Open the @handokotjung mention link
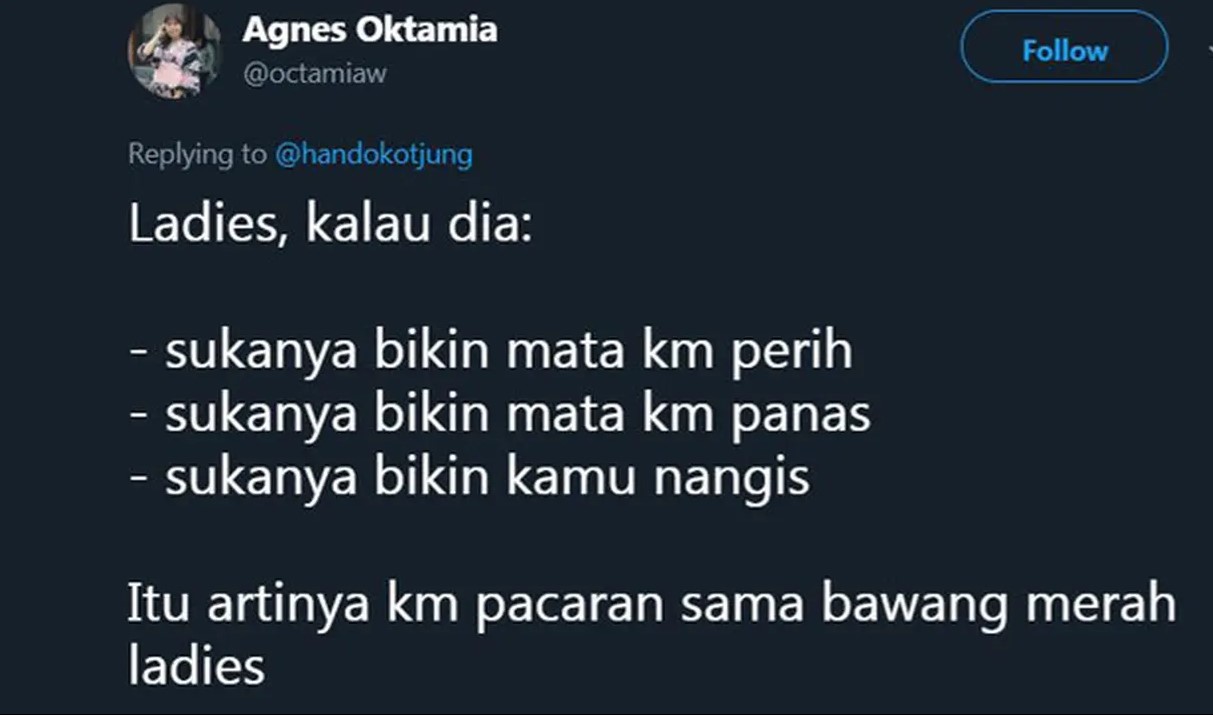This screenshot has width=1213, height=715. coord(373,155)
